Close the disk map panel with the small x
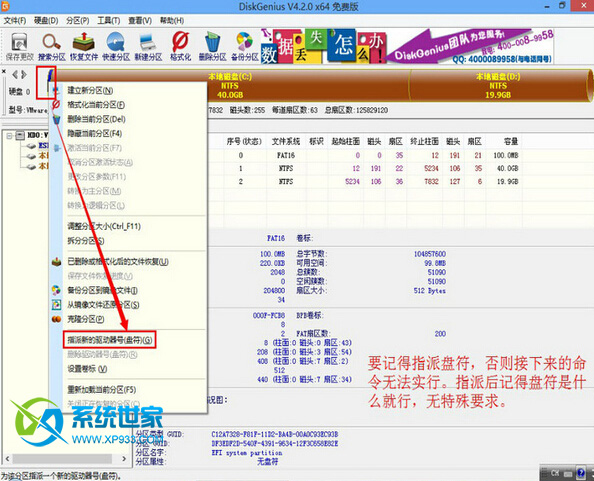594x481 pixels. tap(4, 71)
